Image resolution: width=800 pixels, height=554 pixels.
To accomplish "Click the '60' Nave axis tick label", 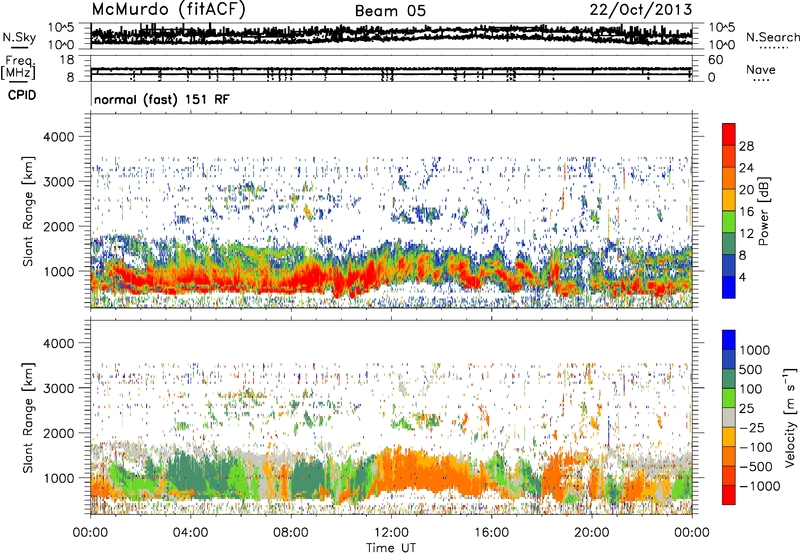I will coord(716,60).
